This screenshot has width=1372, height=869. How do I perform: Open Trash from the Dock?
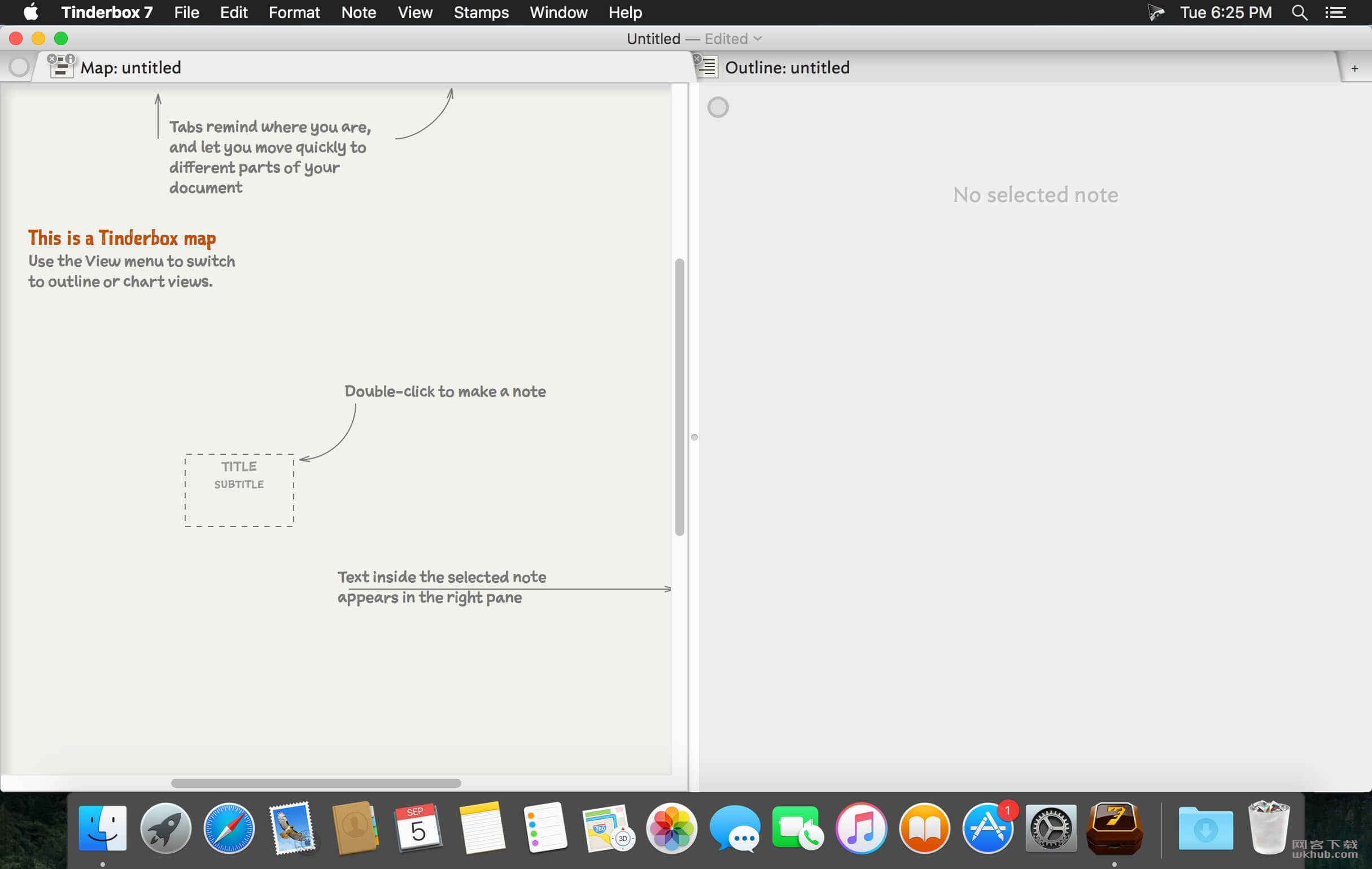pos(1269,828)
